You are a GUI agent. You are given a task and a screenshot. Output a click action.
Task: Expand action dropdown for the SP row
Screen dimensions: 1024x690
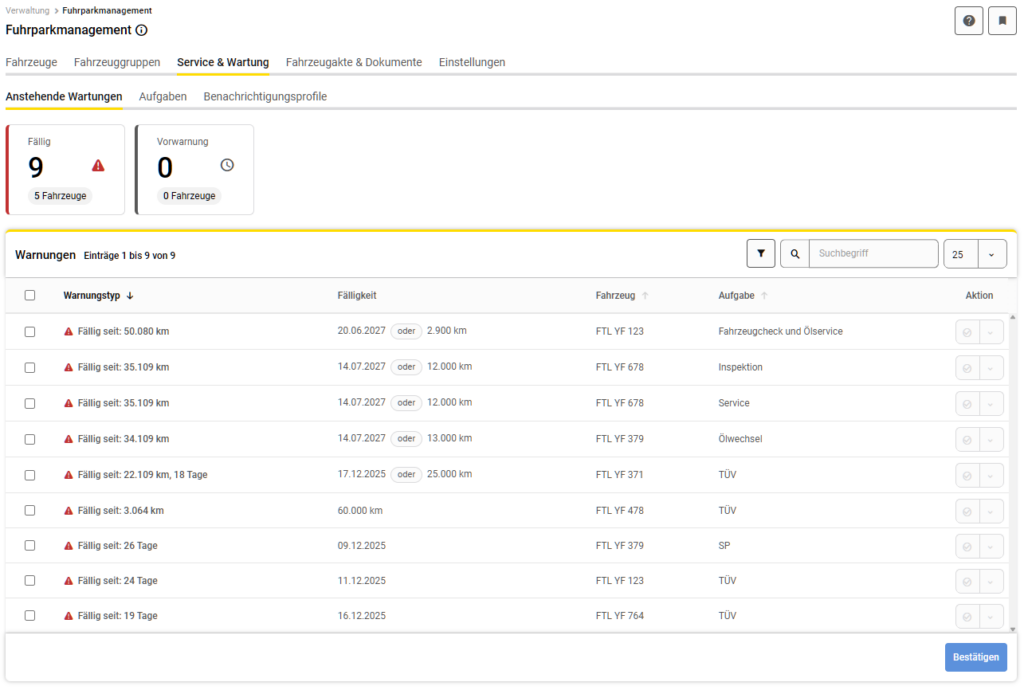991,546
